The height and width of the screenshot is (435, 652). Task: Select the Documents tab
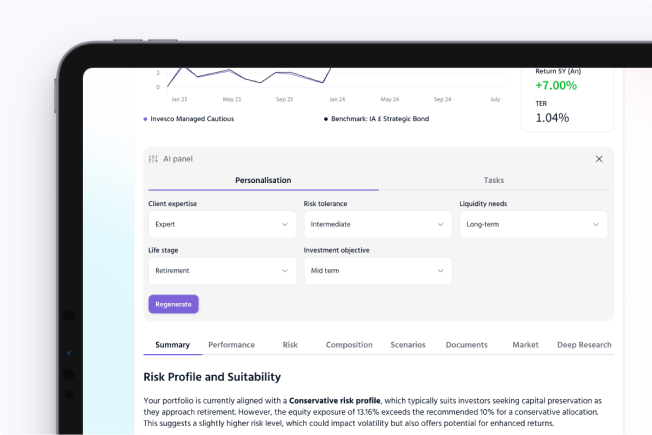click(467, 345)
